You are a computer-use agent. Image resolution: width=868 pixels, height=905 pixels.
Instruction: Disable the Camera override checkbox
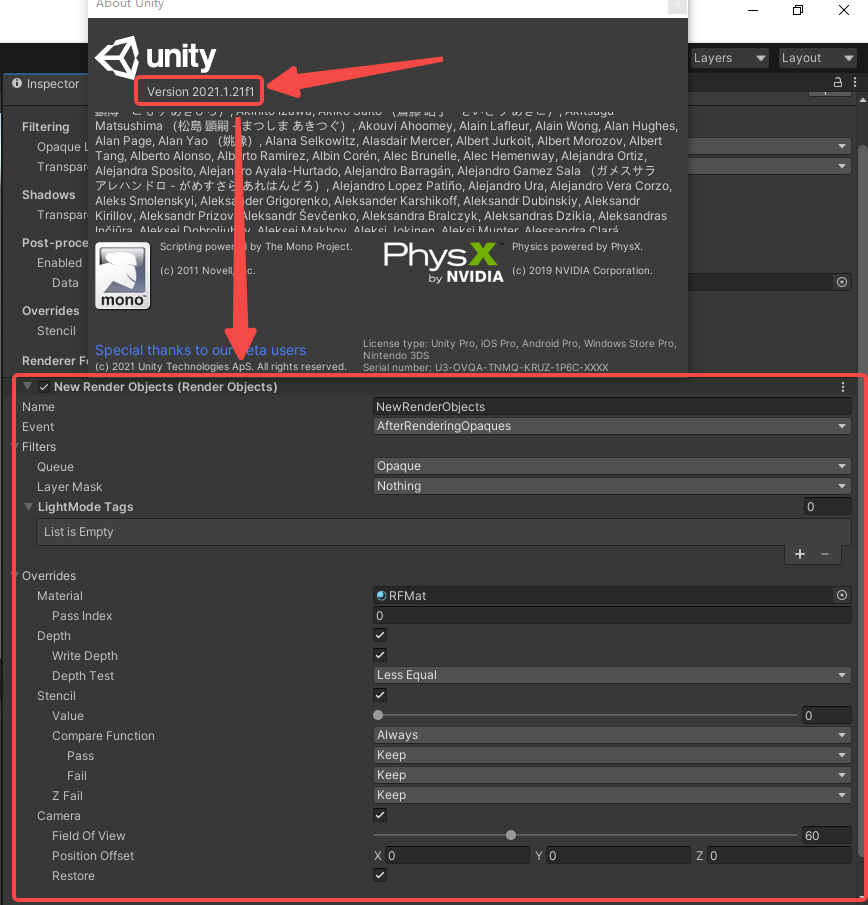380,815
